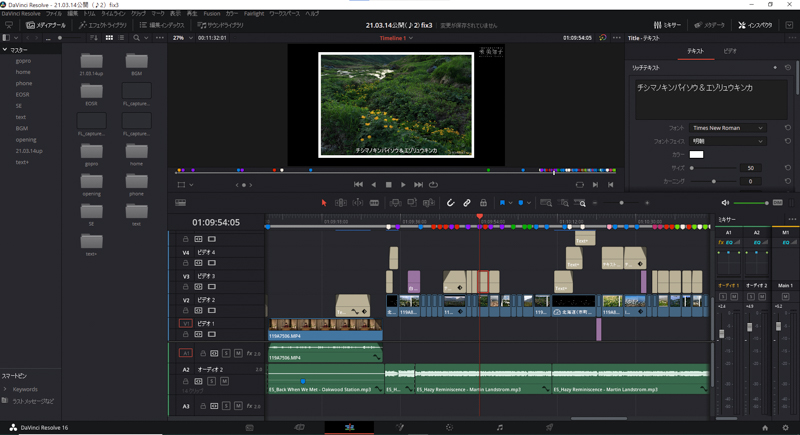Viewport: 800px width, 435px height.
Task: Solo audio track A1 with S button
Action: [x=226, y=353]
